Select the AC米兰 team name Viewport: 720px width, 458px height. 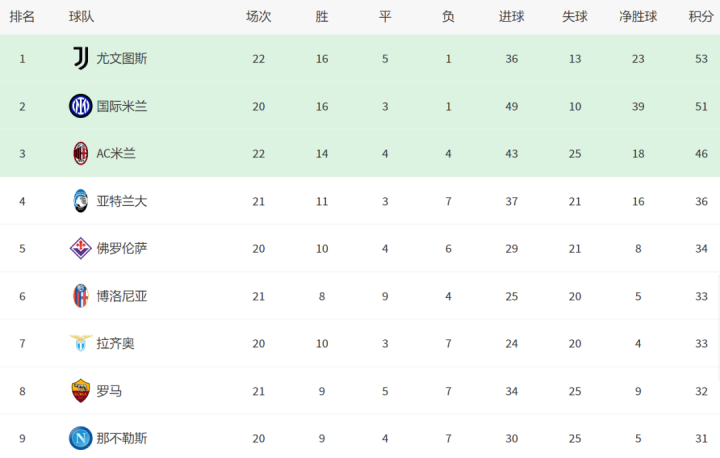116,154
